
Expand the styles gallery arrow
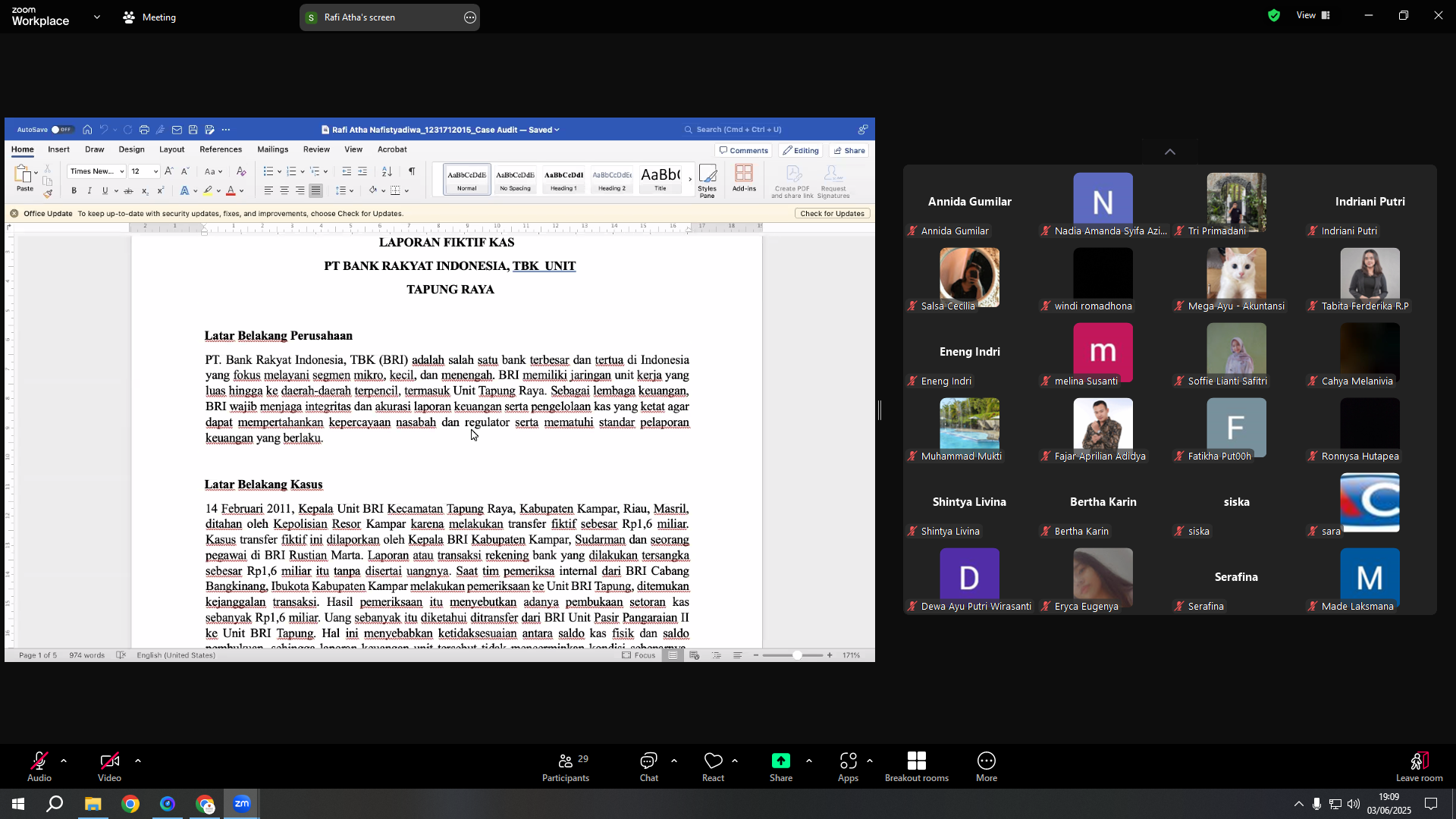690,180
